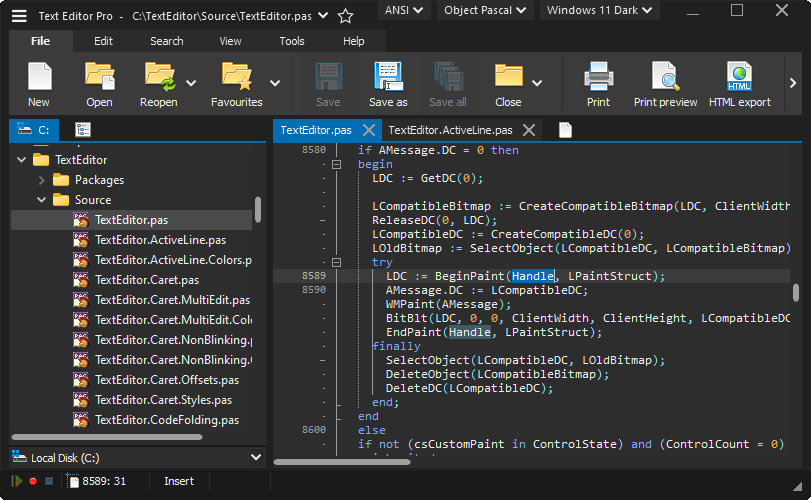Expand the Packages folder in the tree
This screenshot has width=811, height=500.
click(42, 180)
